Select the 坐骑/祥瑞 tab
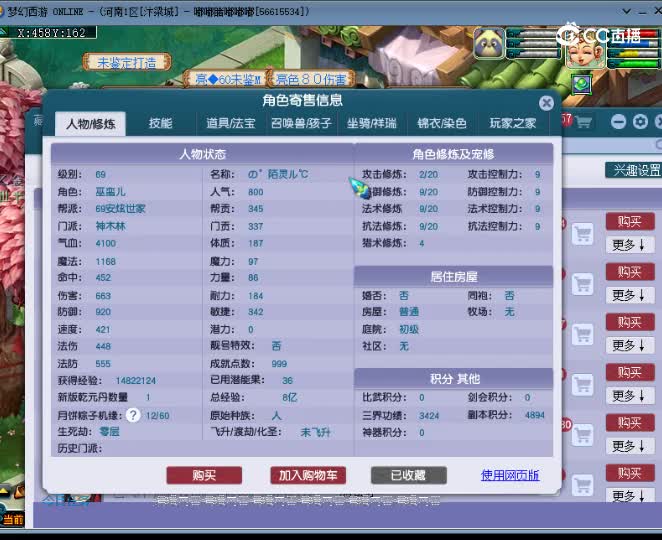662x540 pixels. [x=372, y=123]
